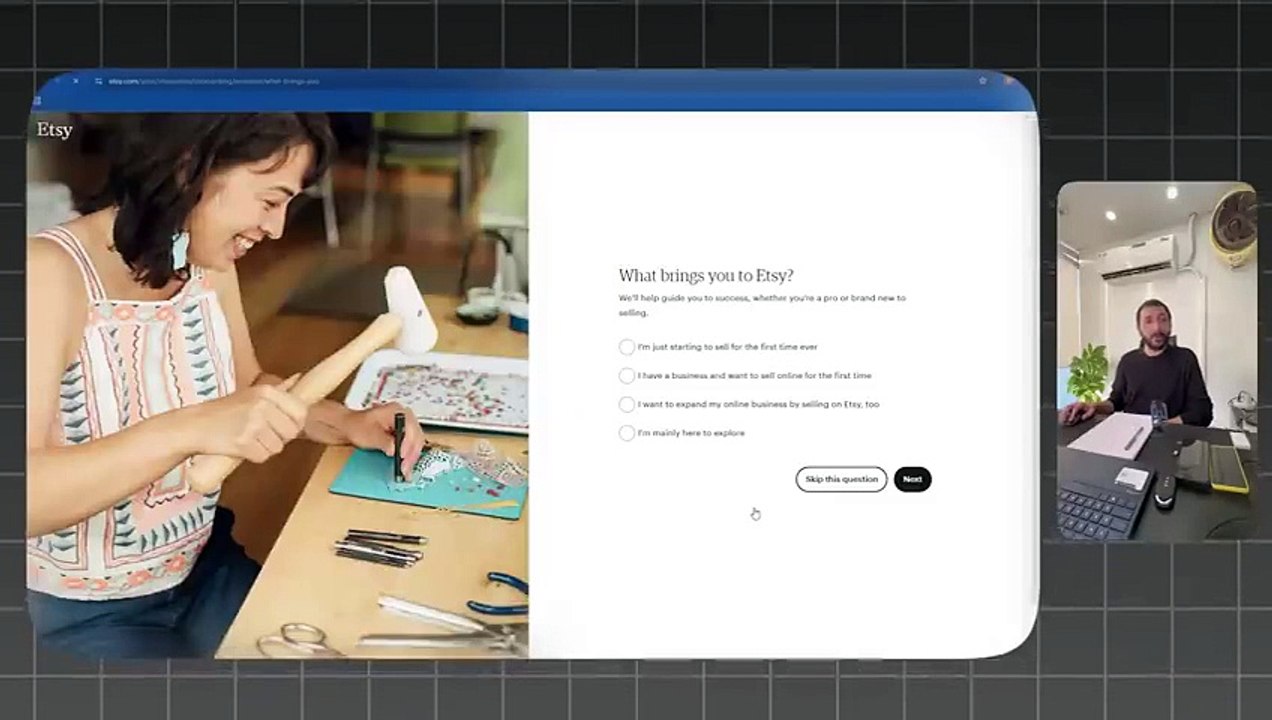
Task: Open the site information icon in address bar
Action: pos(98,81)
